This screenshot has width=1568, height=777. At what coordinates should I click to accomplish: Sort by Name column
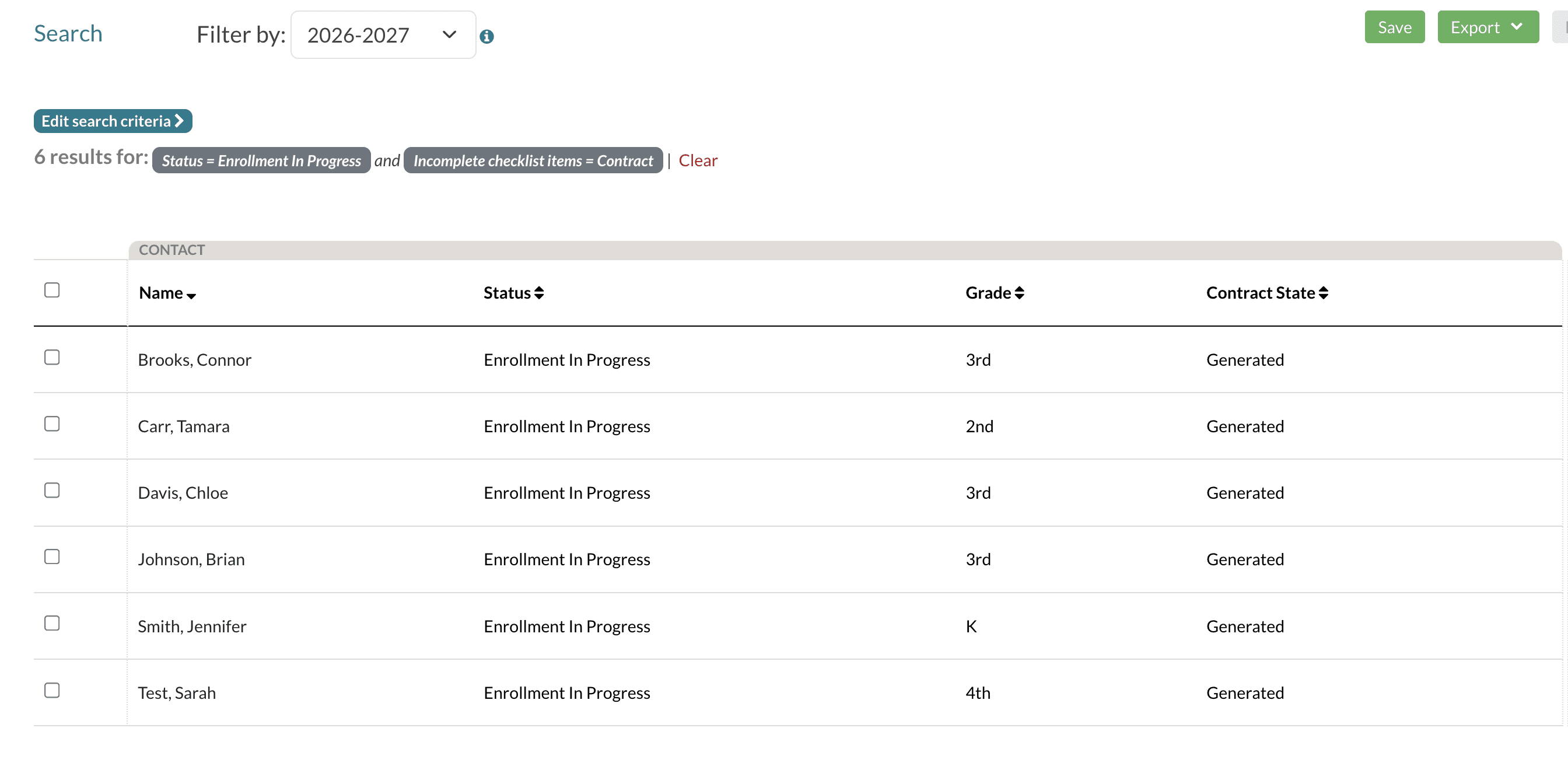coord(167,293)
